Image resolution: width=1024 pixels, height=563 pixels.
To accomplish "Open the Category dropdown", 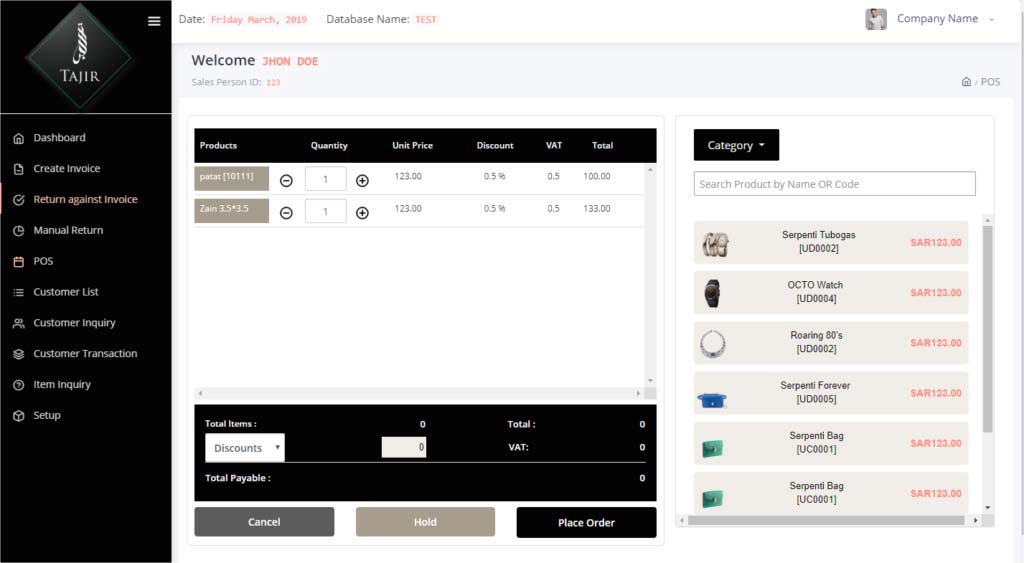I will pyautogui.click(x=736, y=145).
